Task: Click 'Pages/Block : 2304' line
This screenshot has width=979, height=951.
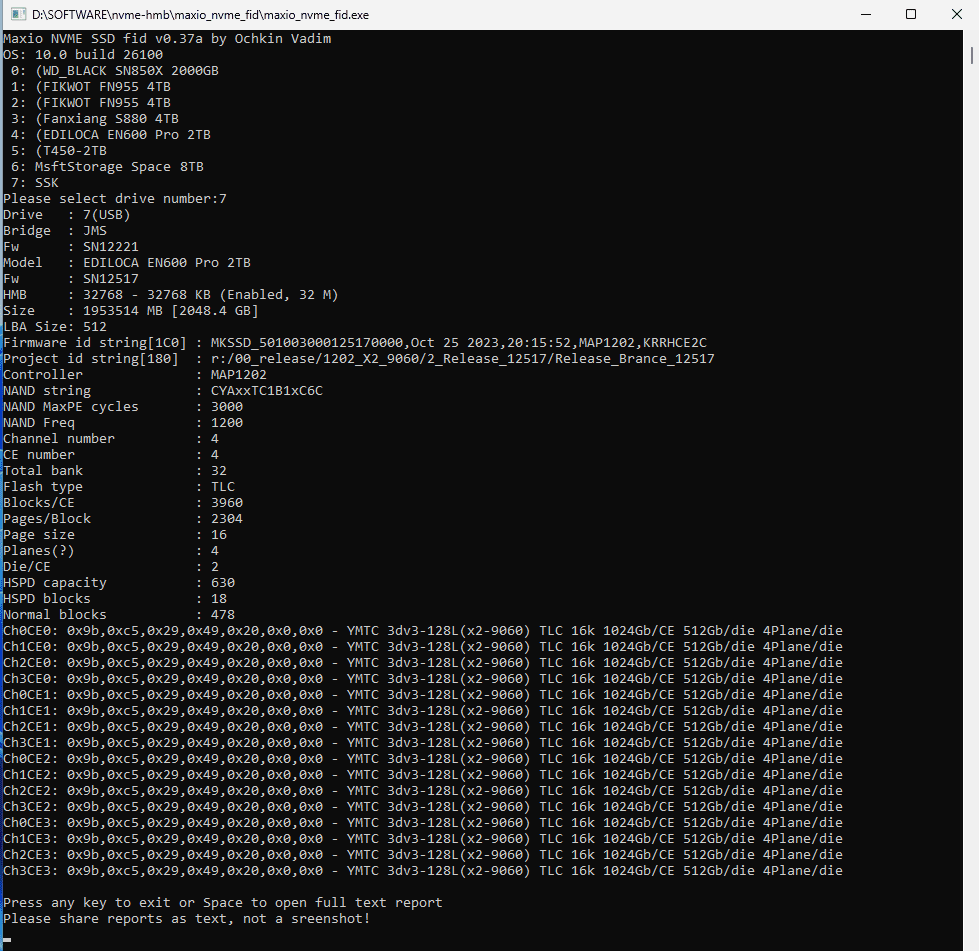Action: (x=123, y=518)
